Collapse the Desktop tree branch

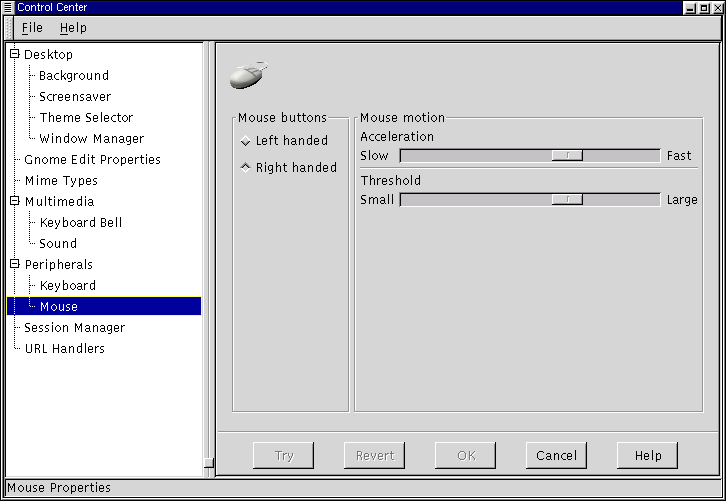coord(14,55)
